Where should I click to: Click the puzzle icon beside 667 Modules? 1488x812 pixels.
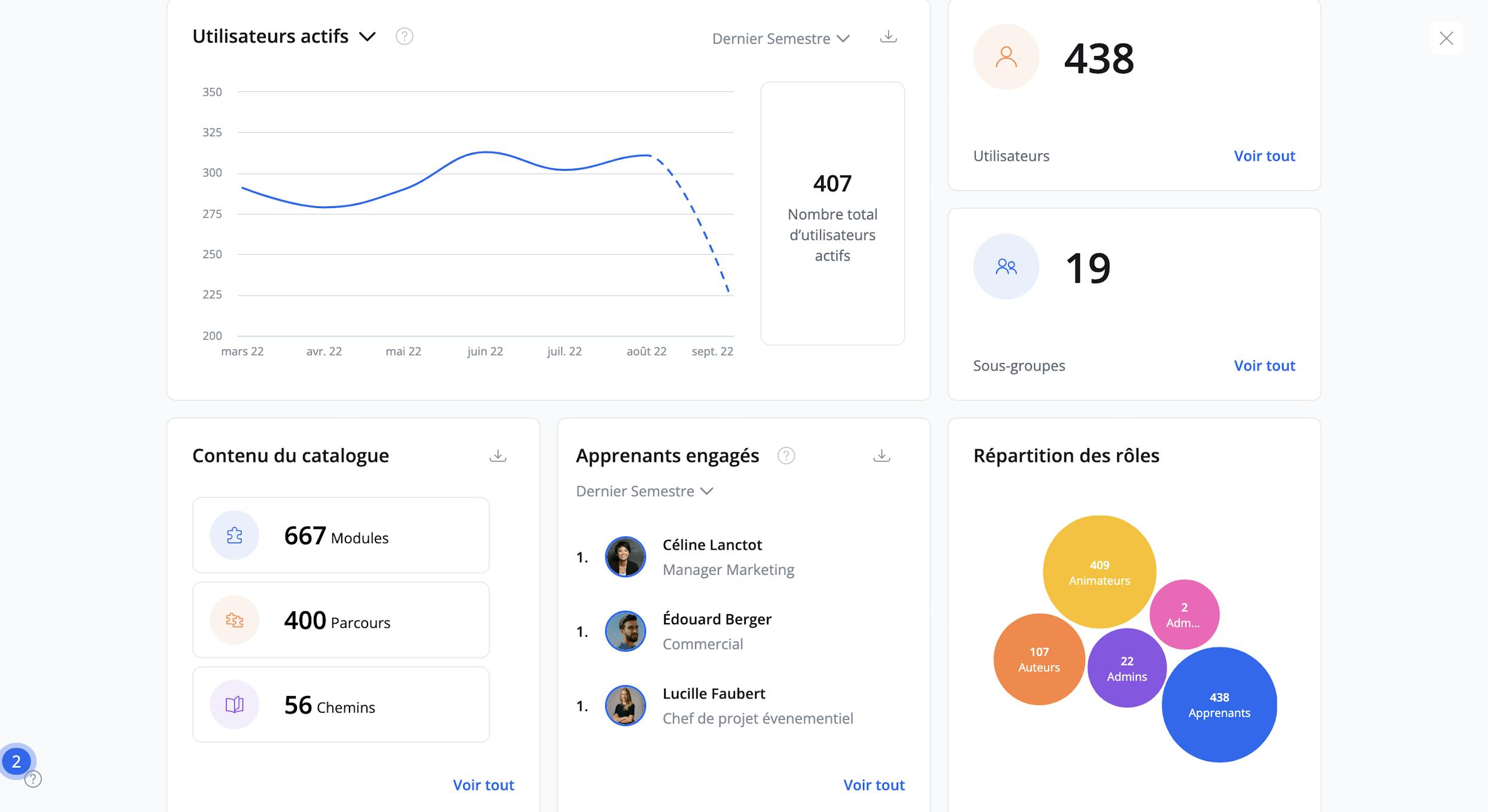coord(234,535)
